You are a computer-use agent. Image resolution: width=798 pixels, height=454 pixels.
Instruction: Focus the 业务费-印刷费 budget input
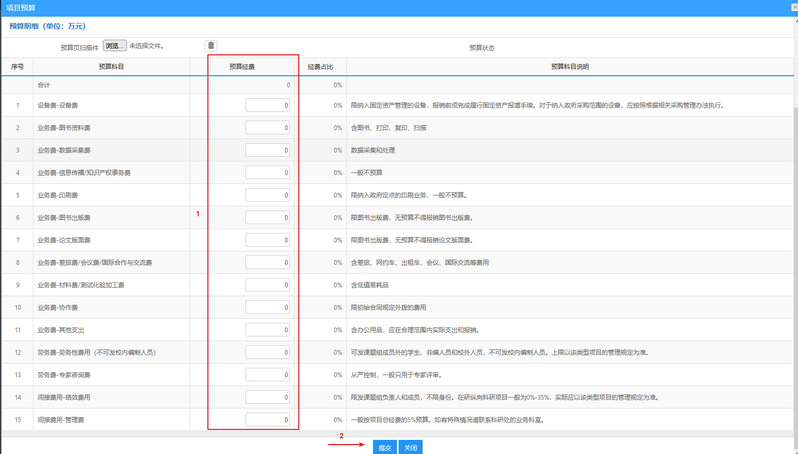pos(267,195)
